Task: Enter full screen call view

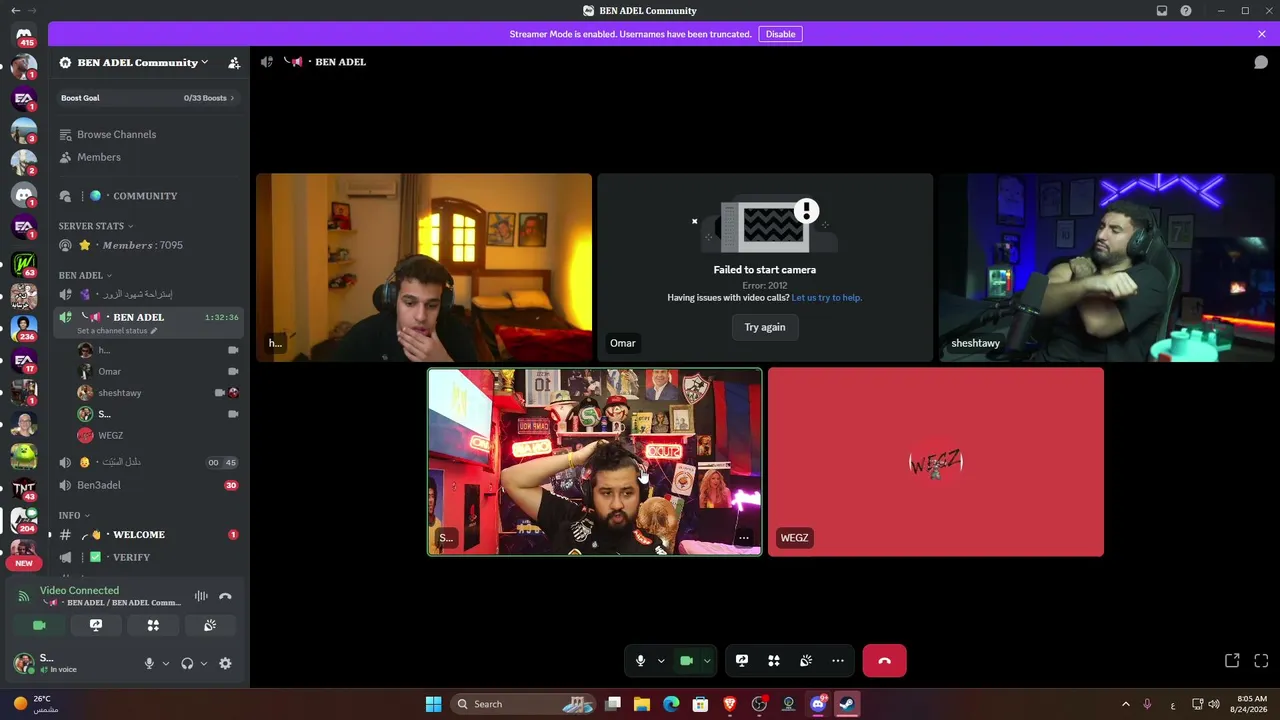Action: (x=1261, y=661)
